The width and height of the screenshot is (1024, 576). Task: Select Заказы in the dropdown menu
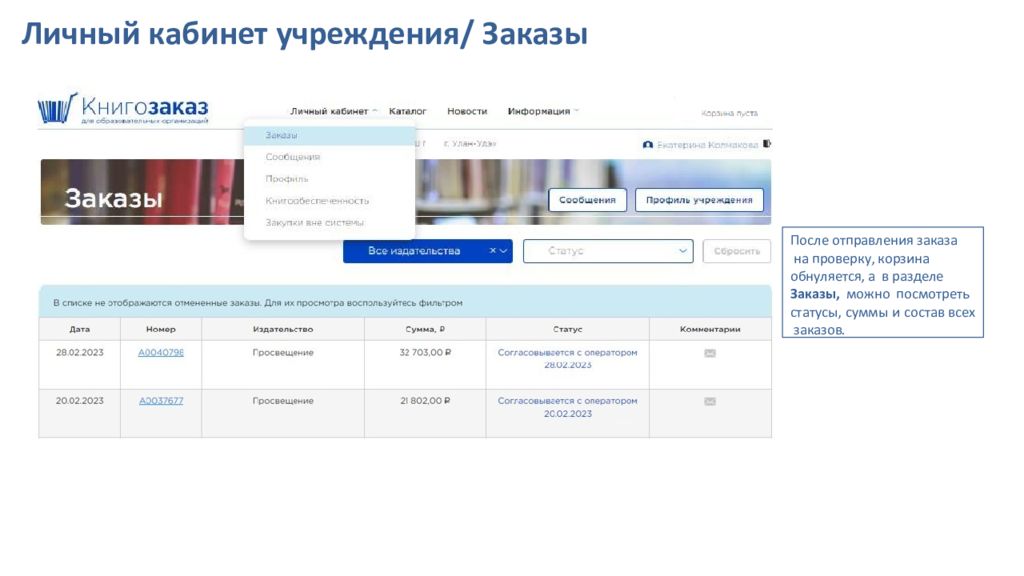pyautogui.click(x=329, y=135)
